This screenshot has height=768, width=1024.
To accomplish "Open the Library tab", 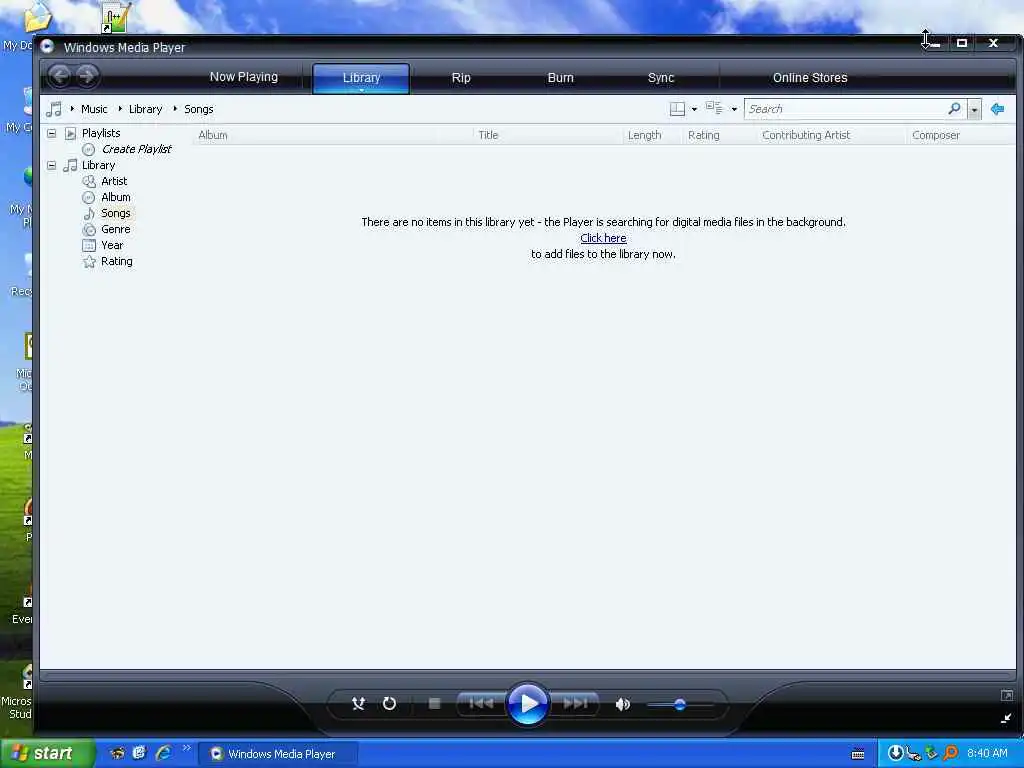I will (x=361, y=77).
